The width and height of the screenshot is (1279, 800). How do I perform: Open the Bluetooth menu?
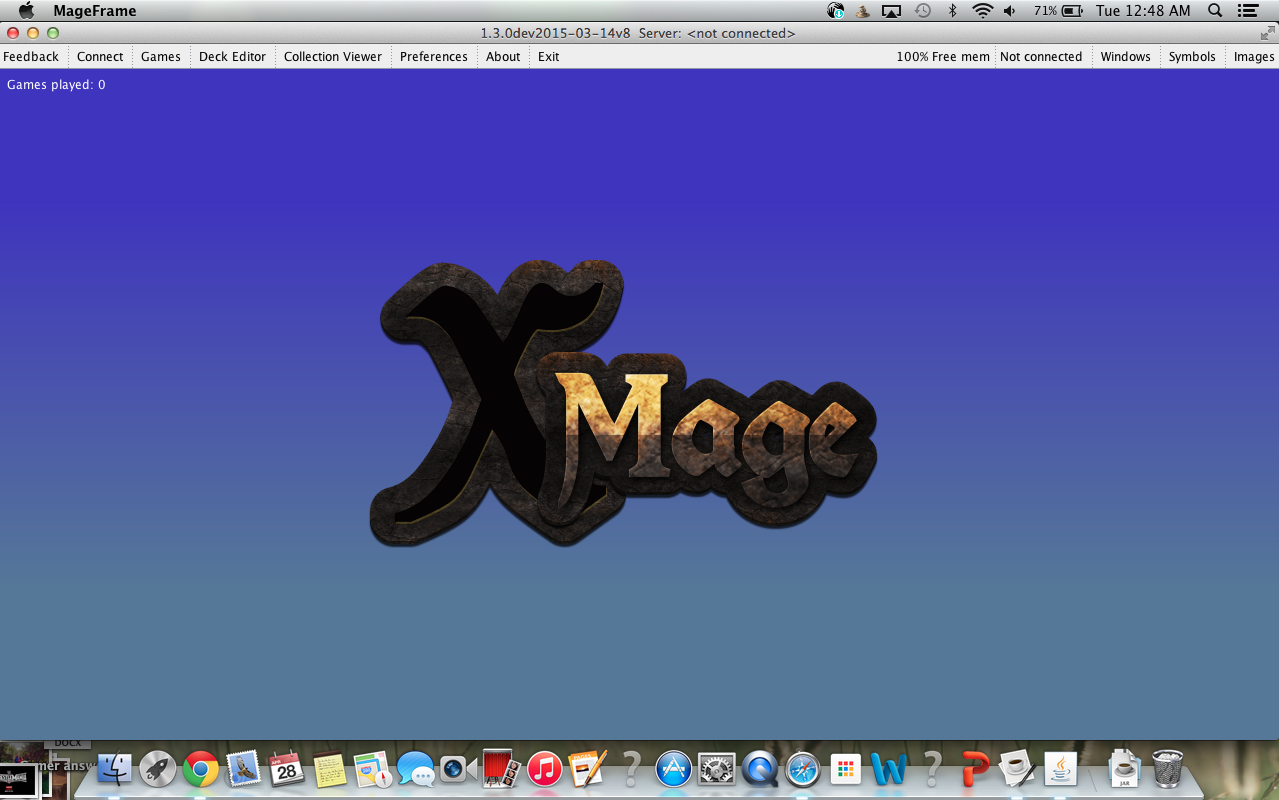click(x=953, y=11)
